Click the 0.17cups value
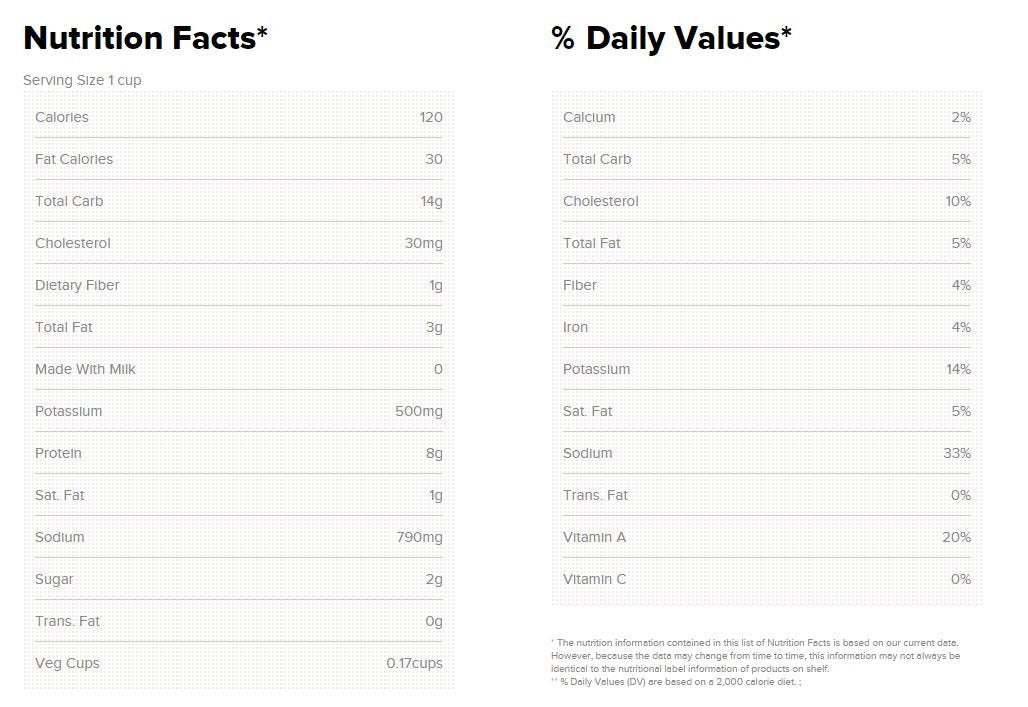 pyautogui.click(x=414, y=663)
